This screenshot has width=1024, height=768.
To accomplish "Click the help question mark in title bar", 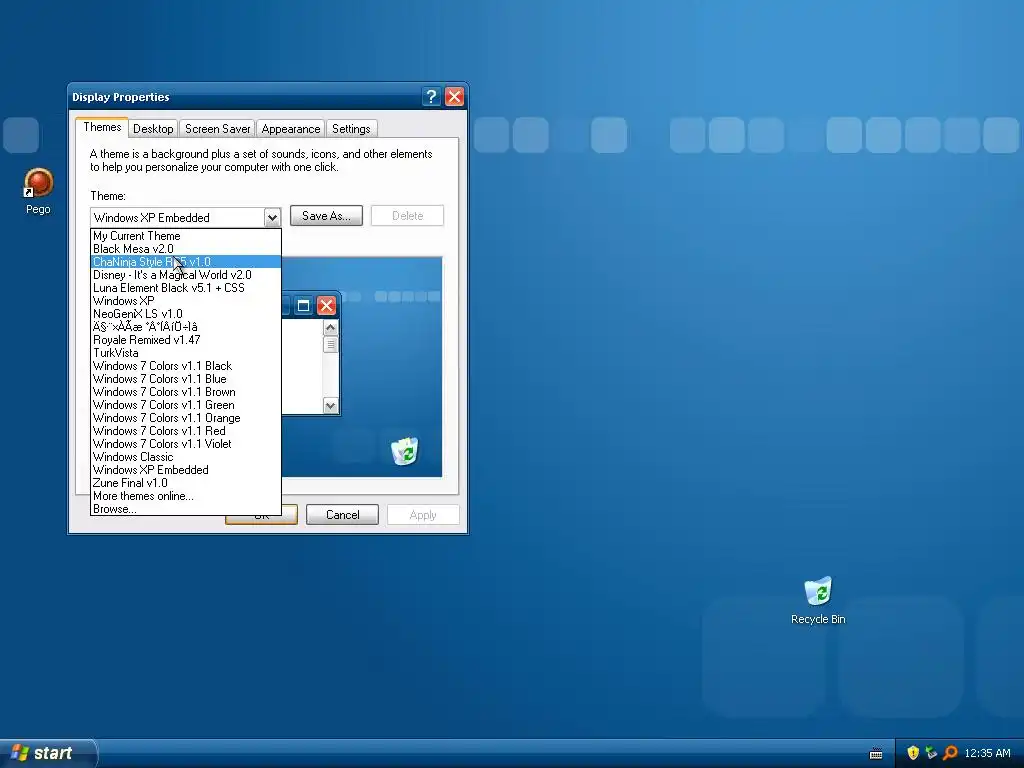I will (x=431, y=97).
